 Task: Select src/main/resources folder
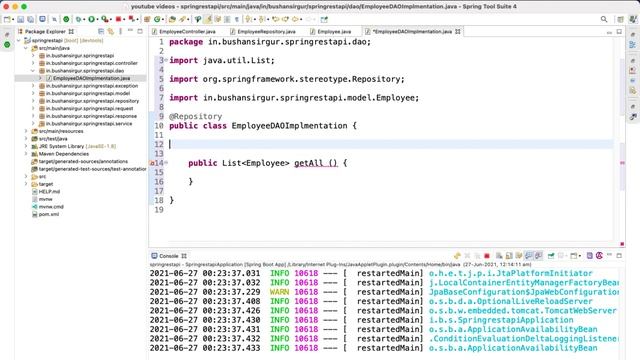click(61, 131)
